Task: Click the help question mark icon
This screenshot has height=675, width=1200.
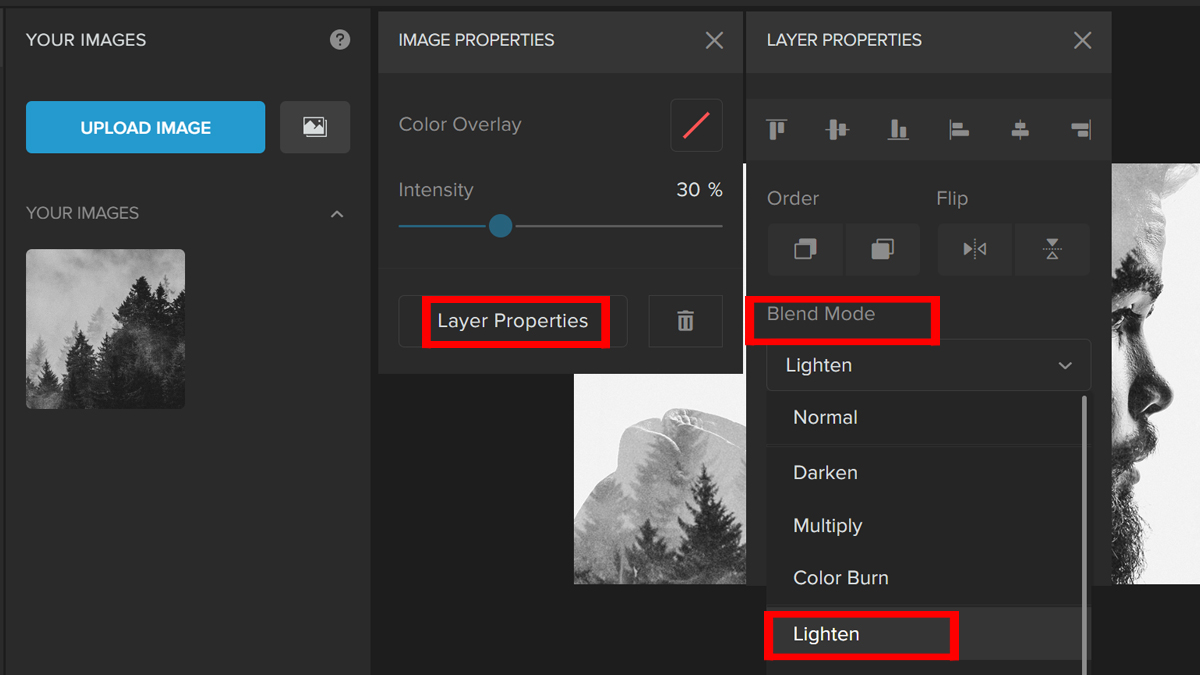Action: click(x=340, y=40)
